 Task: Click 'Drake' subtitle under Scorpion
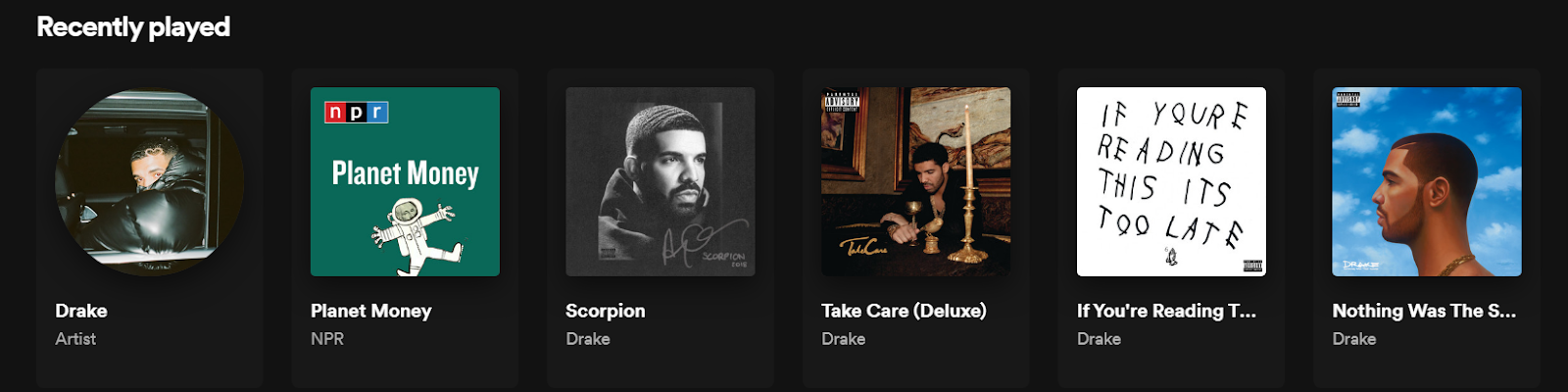588,339
